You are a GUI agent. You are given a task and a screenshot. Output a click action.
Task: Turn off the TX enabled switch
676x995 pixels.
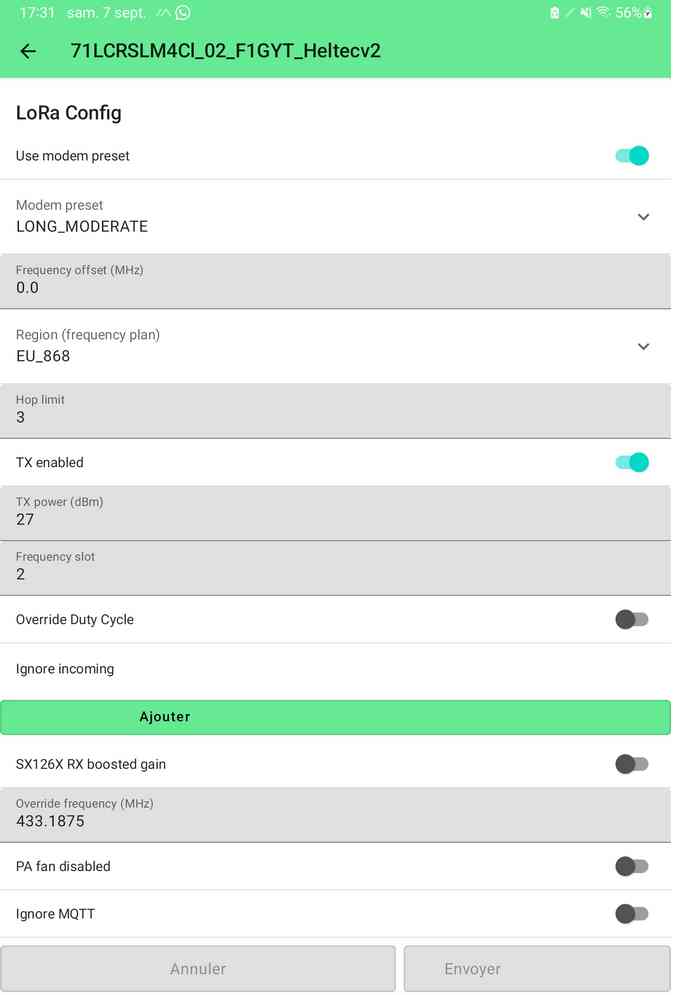coord(632,463)
